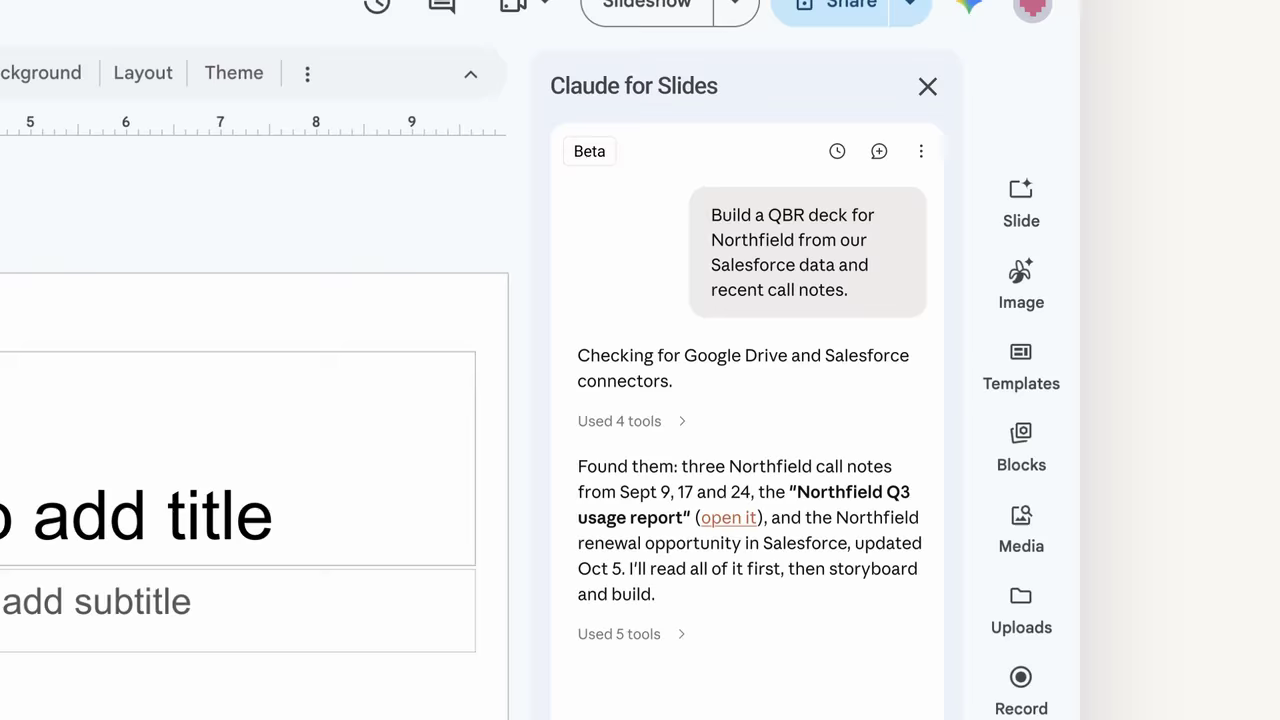The height and width of the screenshot is (720, 1280).
Task: Open the Share options dropdown arrow
Action: coord(910,6)
